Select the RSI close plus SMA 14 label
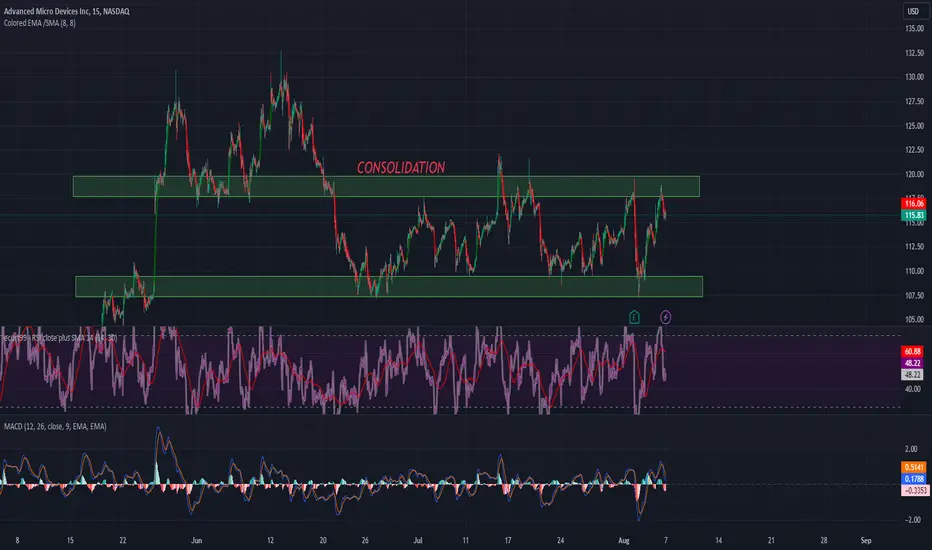 pyautogui.click(x=59, y=338)
